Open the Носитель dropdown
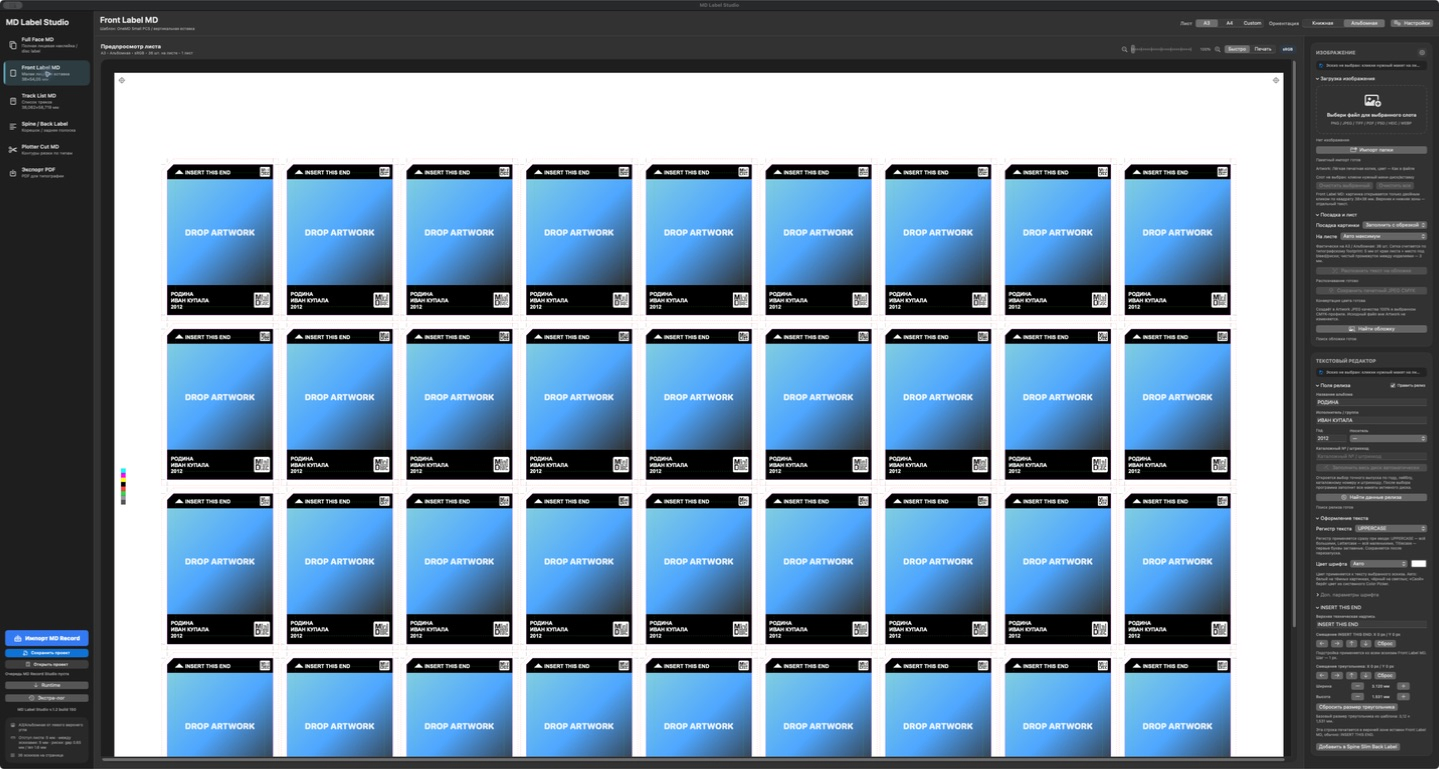Screen dimensions: 1439x769 (1388, 438)
